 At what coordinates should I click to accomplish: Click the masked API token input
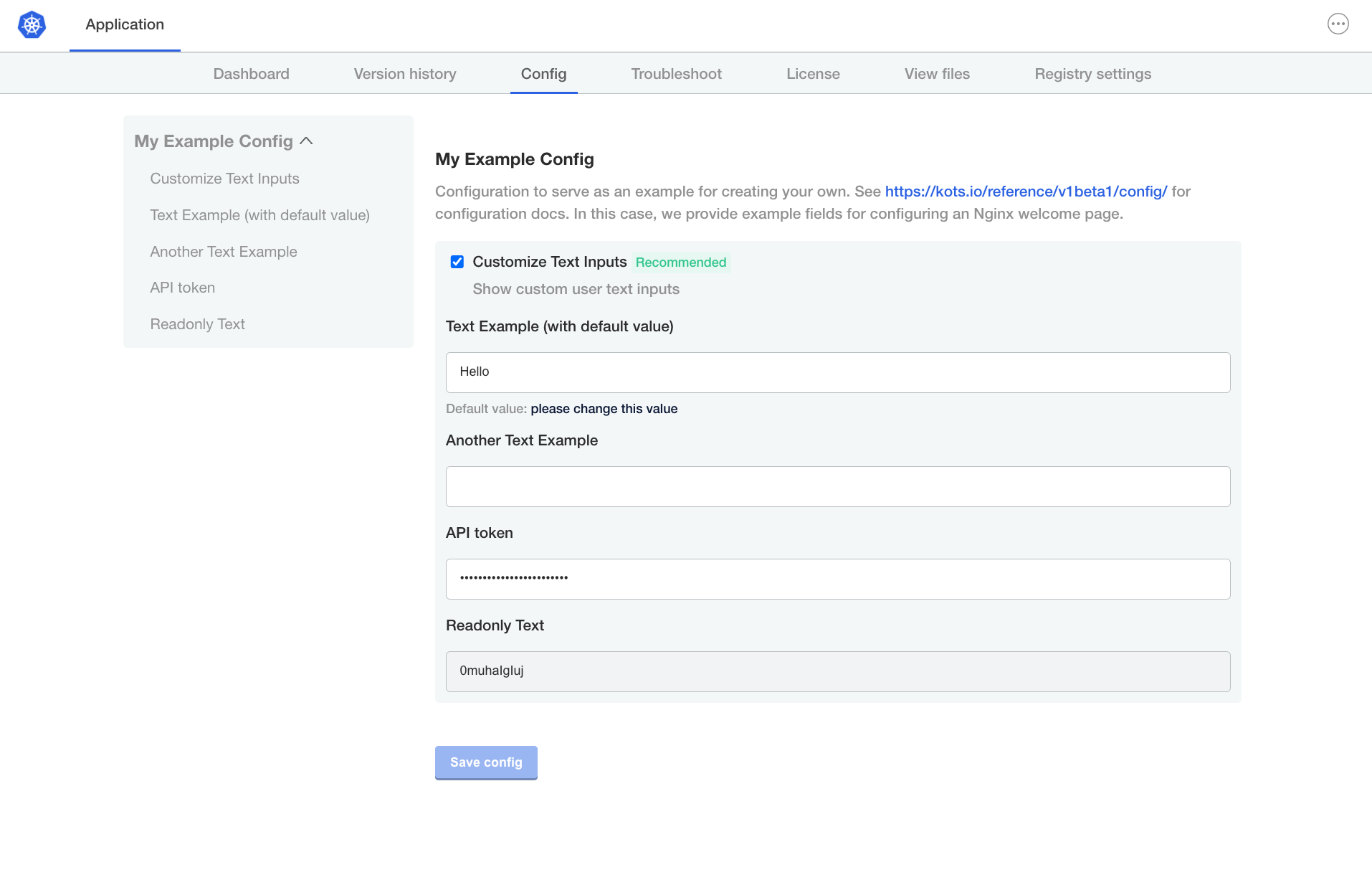(837, 579)
